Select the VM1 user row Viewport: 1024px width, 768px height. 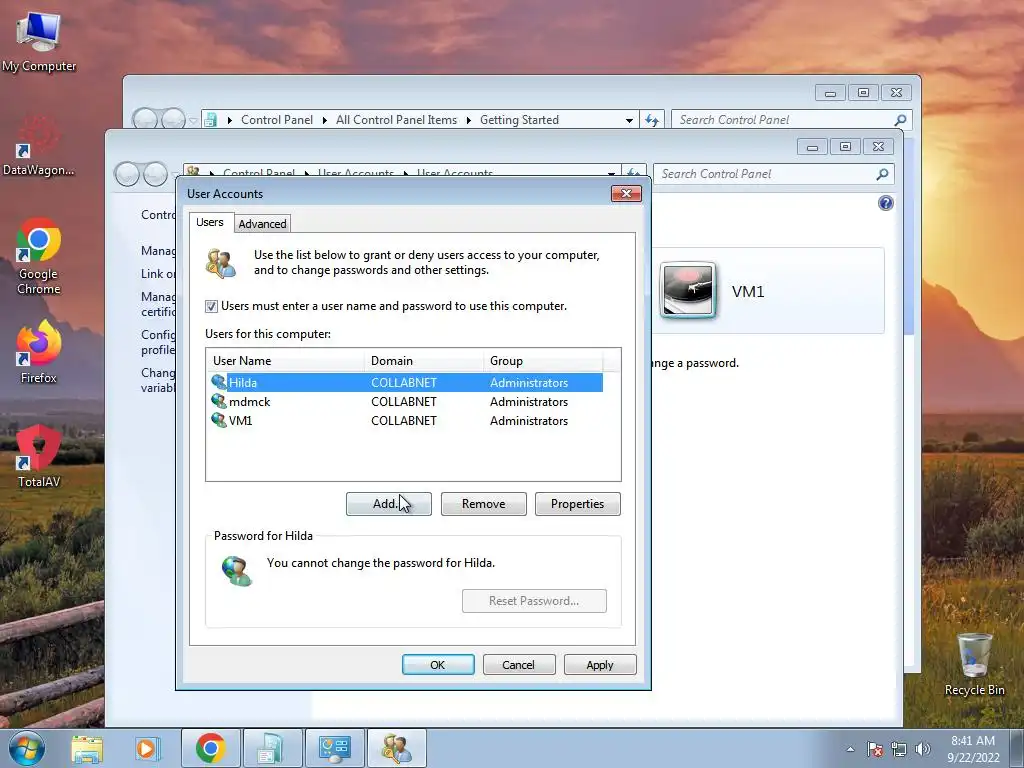(406, 421)
